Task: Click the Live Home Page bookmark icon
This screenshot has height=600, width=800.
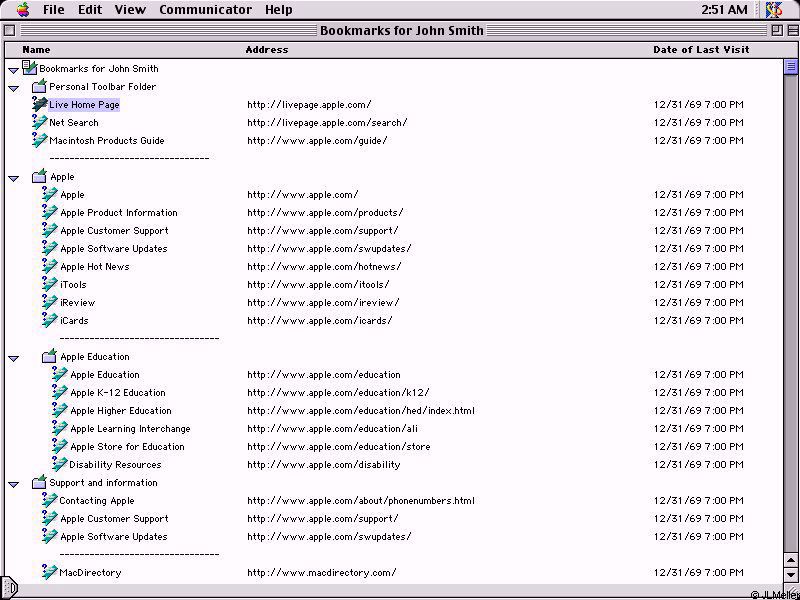Action: click(39, 104)
